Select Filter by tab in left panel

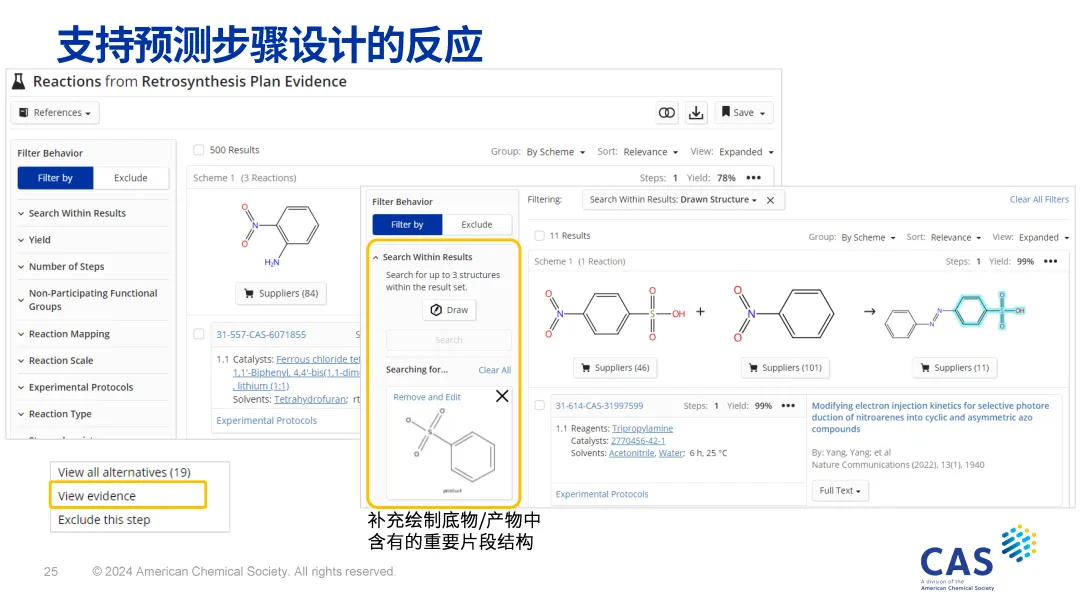coord(55,178)
